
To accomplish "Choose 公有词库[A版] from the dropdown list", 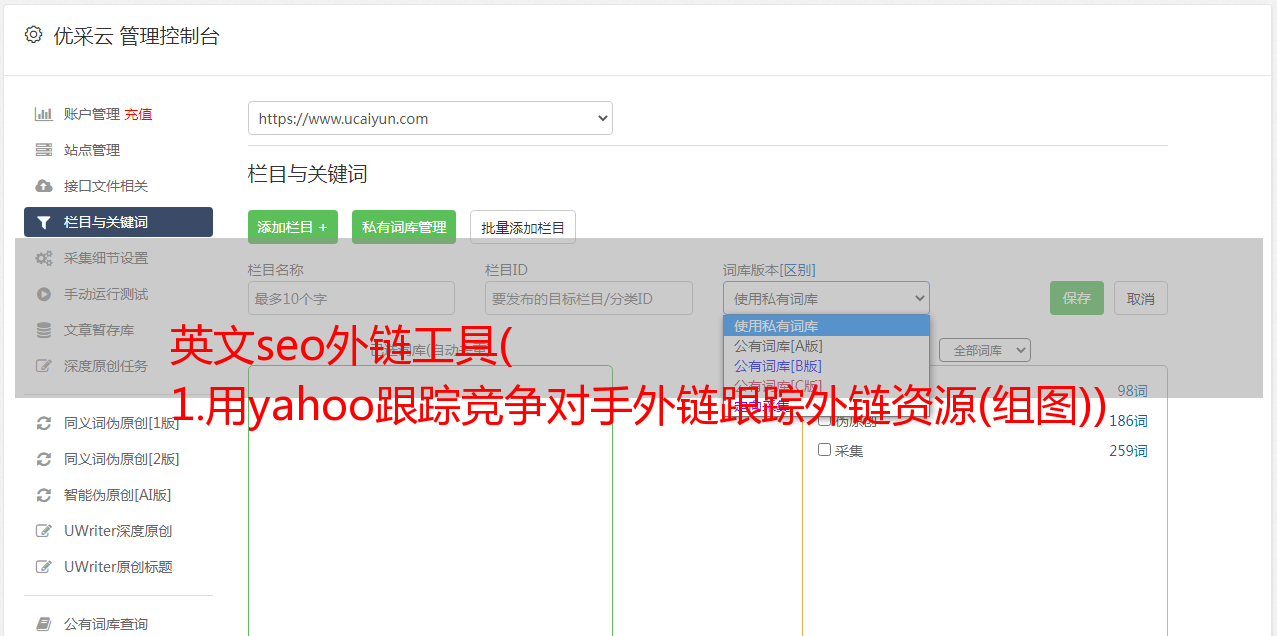I will click(x=826, y=346).
